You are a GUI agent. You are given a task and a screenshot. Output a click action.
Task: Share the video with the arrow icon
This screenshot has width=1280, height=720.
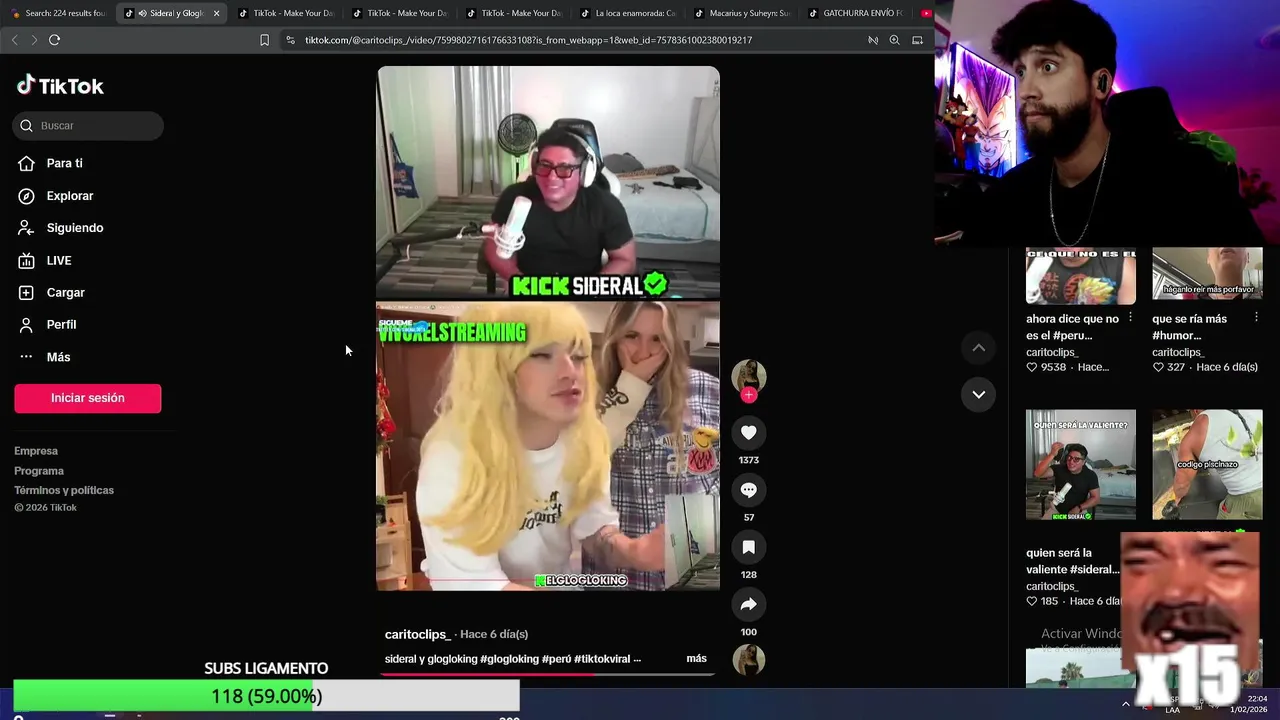tap(748, 604)
